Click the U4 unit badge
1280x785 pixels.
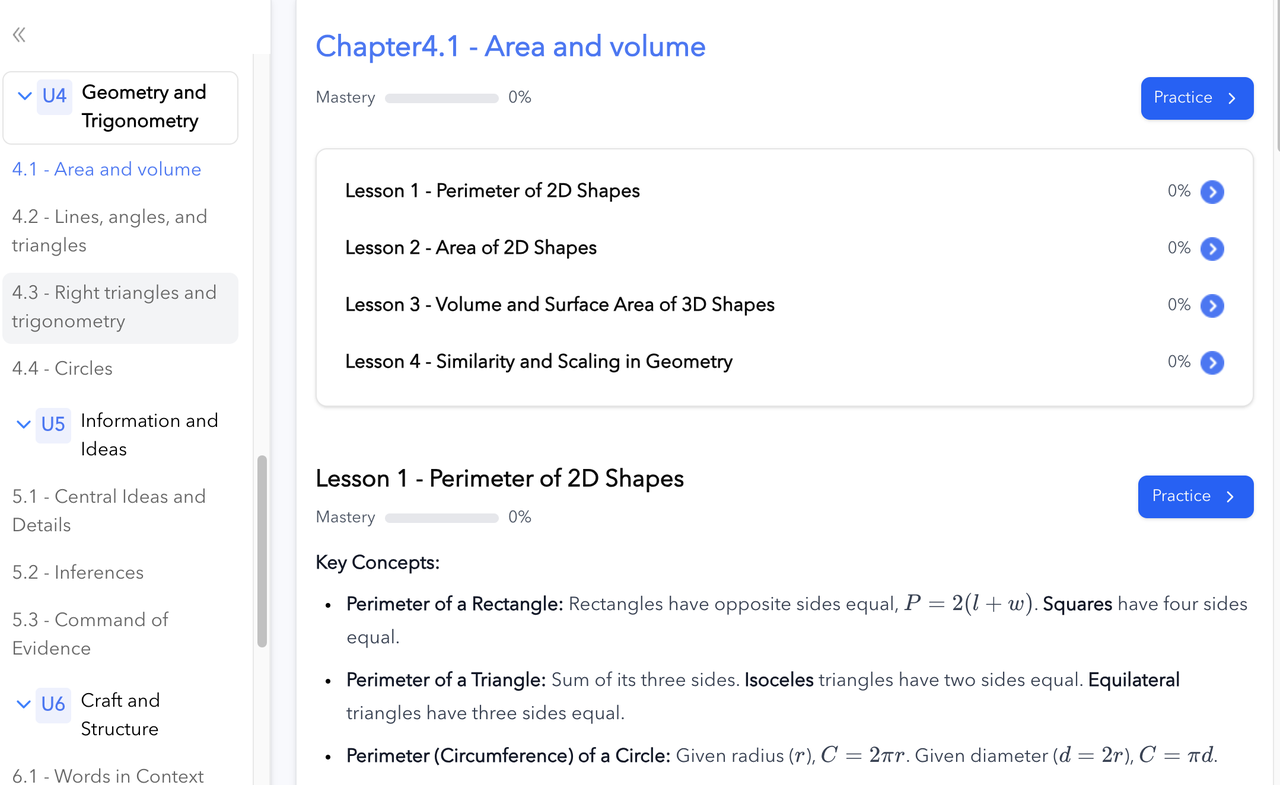click(54, 96)
